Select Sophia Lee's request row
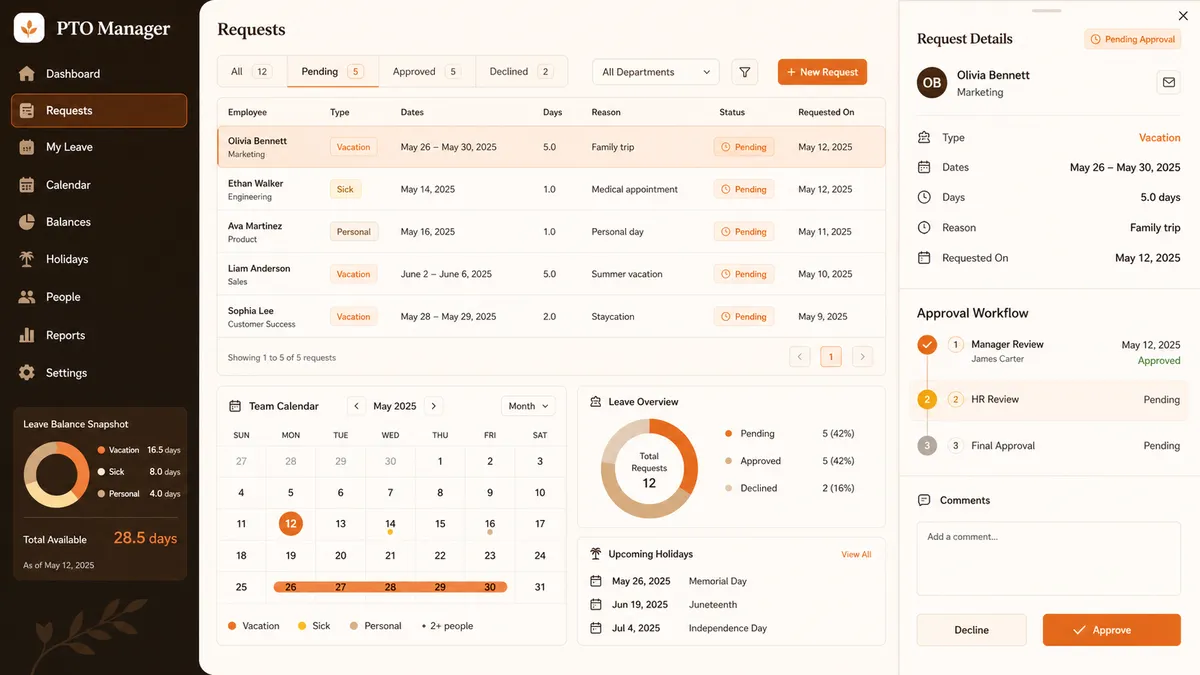 (x=551, y=317)
